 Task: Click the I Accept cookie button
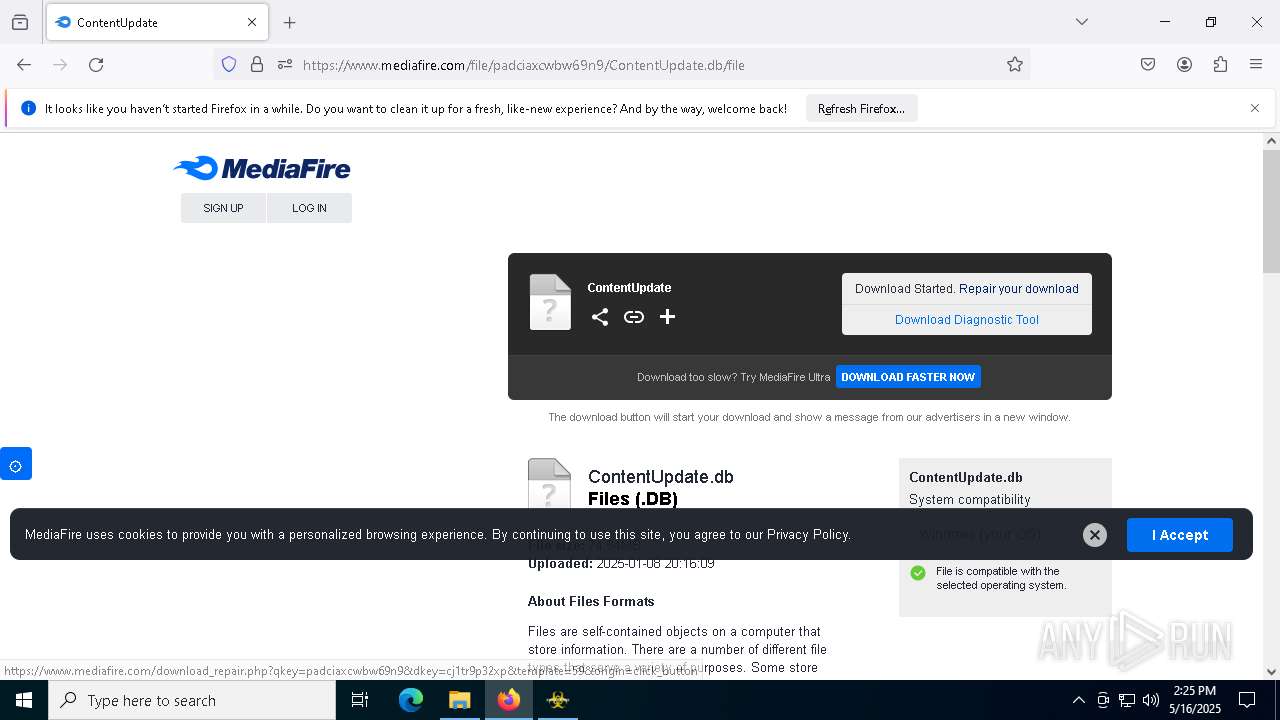click(1180, 535)
